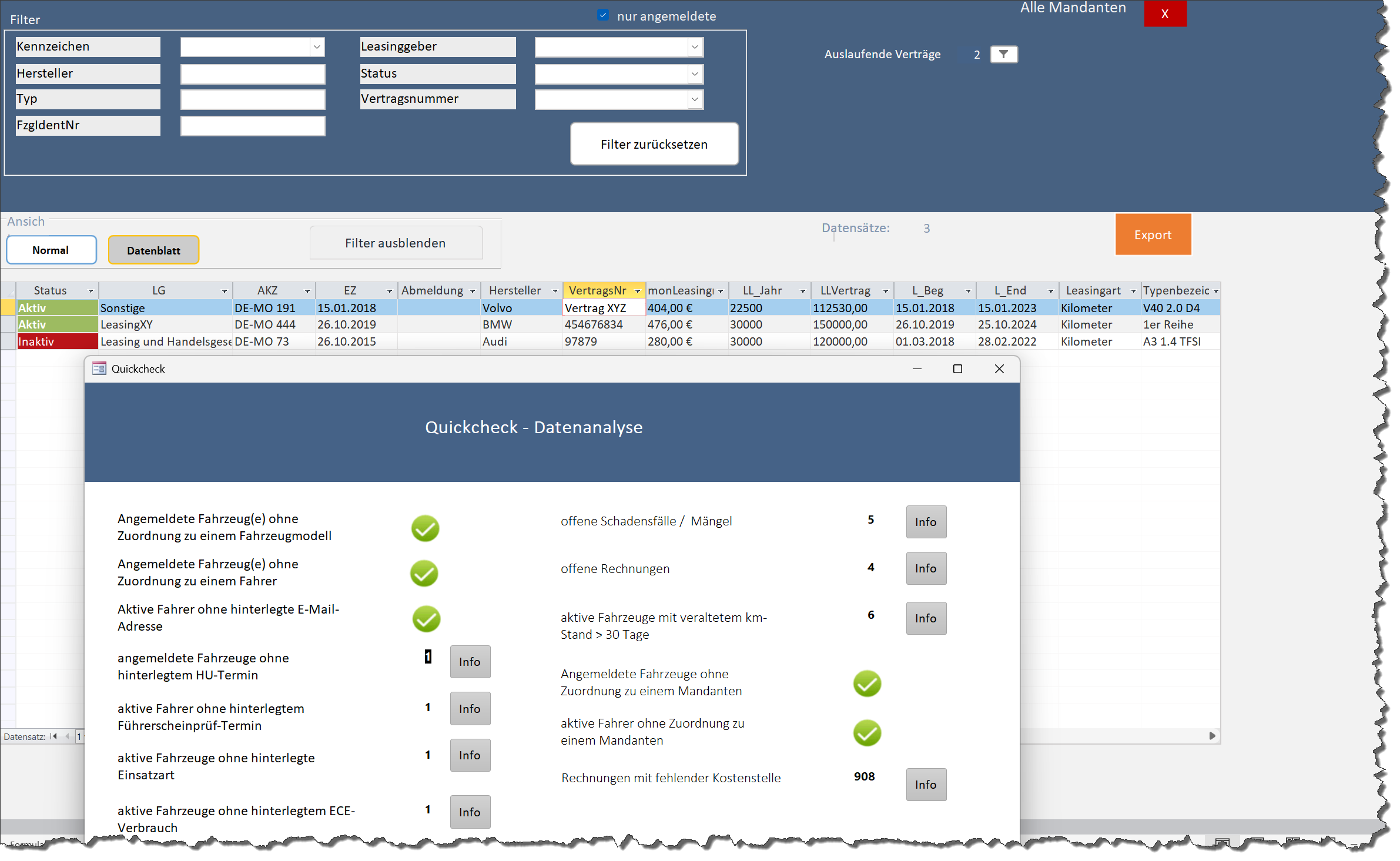Expand the Status column header dropdown

[91, 291]
